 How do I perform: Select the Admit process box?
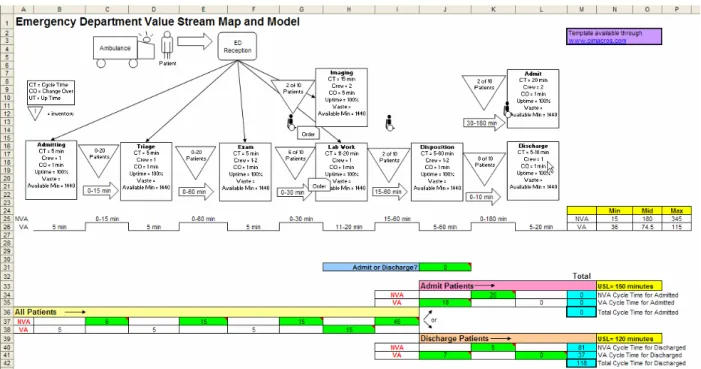click(x=533, y=99)
